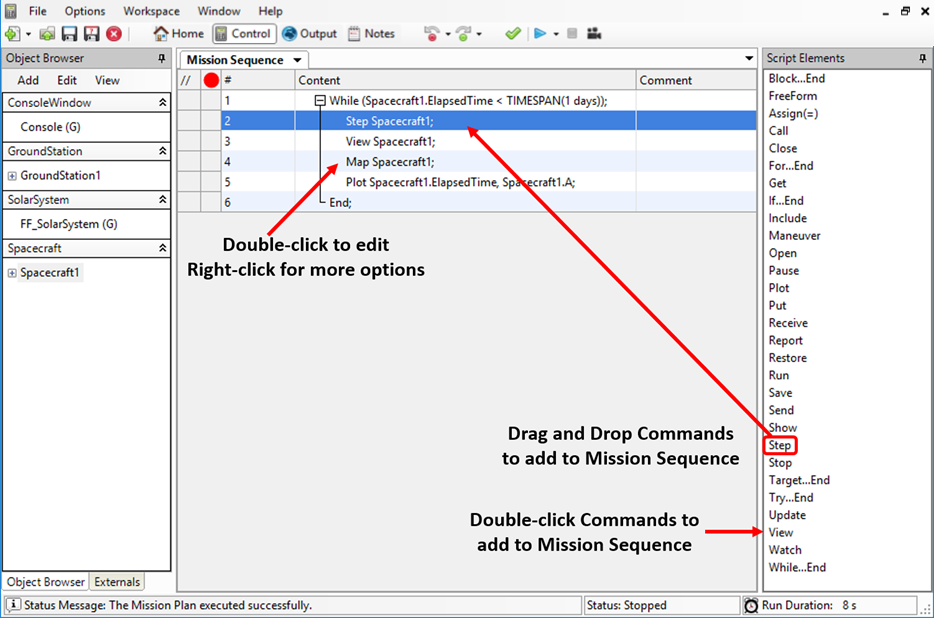Select Target...End in Script Elements

click(x=799, y=480)
